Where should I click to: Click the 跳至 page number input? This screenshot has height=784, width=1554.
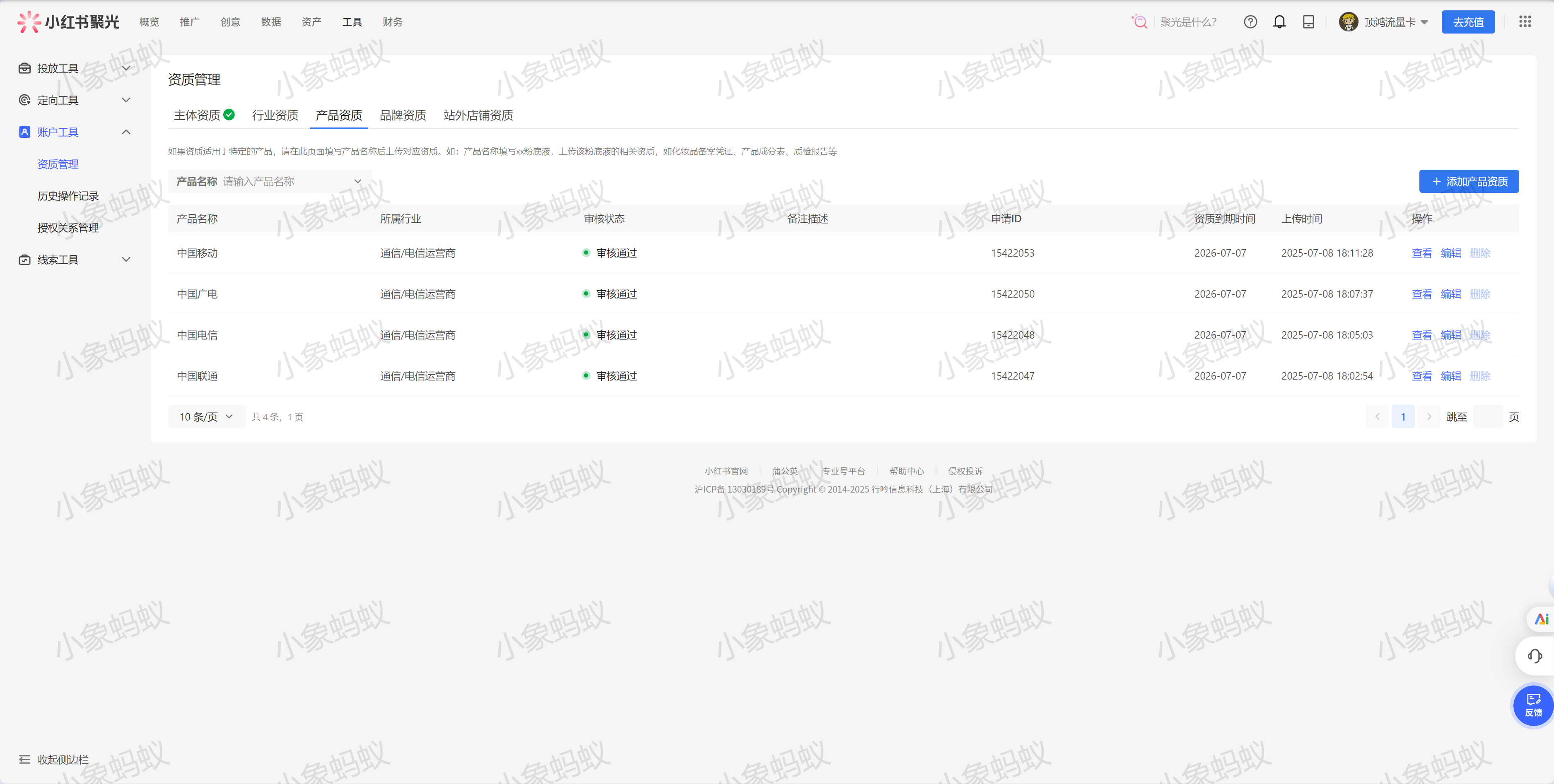1488,417
